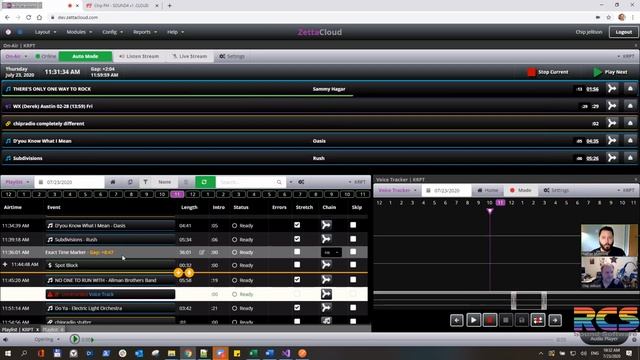640x360 pixels.
Task: Toggle Skip checkbox for Subdivisions - Rush
Action: [353, 239]
